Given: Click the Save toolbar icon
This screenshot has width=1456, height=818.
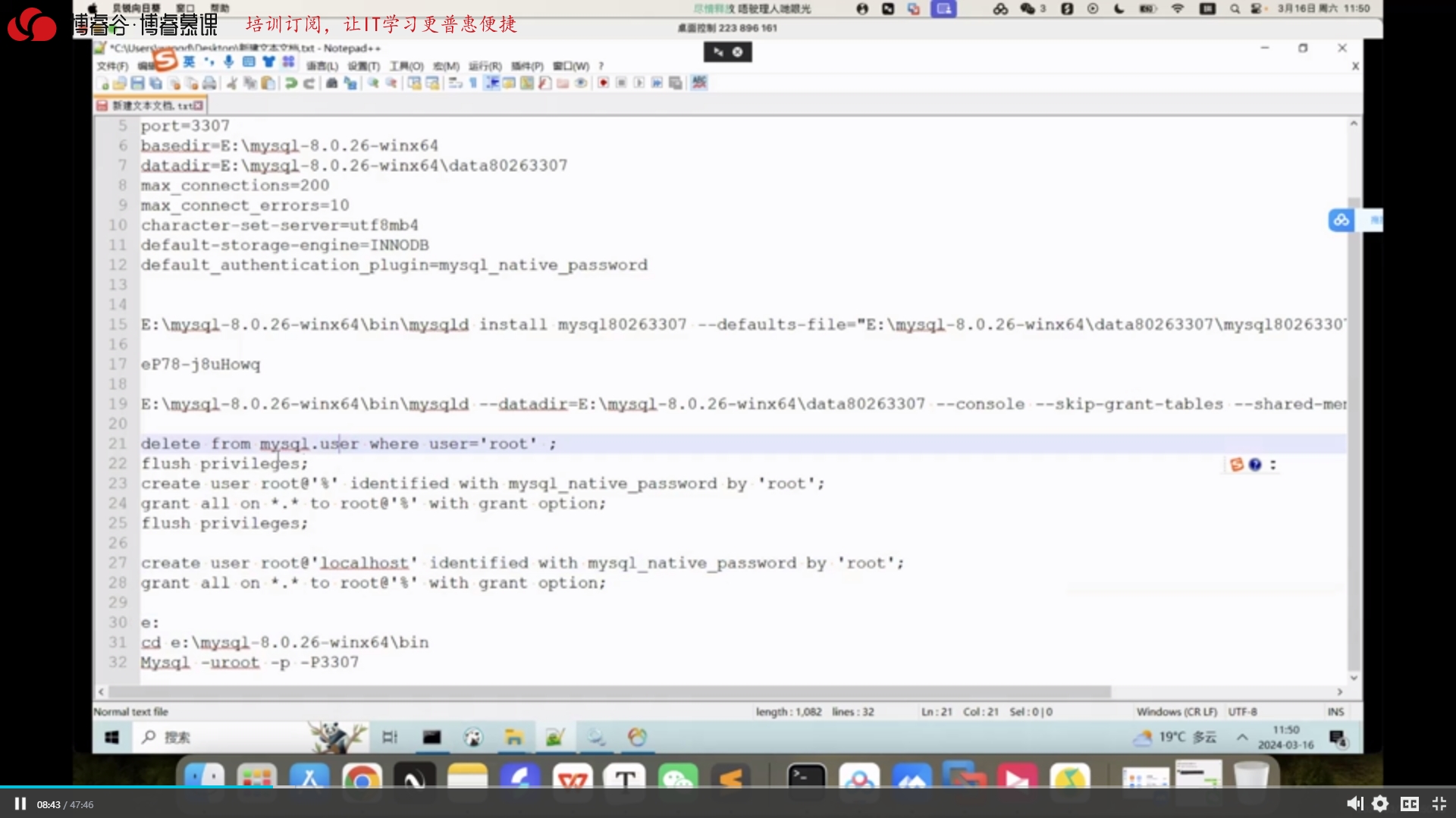Looking at the screenshot, I should click(137, 83).
